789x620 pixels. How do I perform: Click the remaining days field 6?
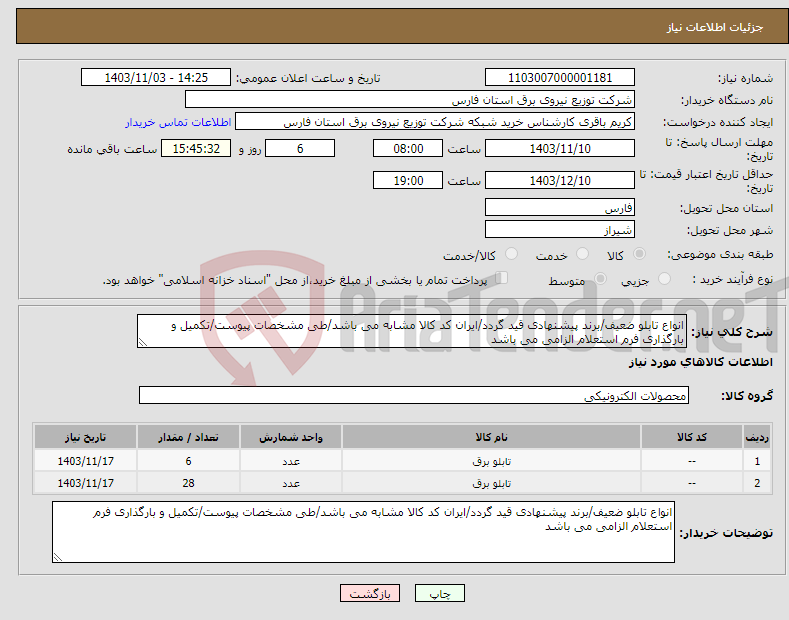(x=300, y=148)
